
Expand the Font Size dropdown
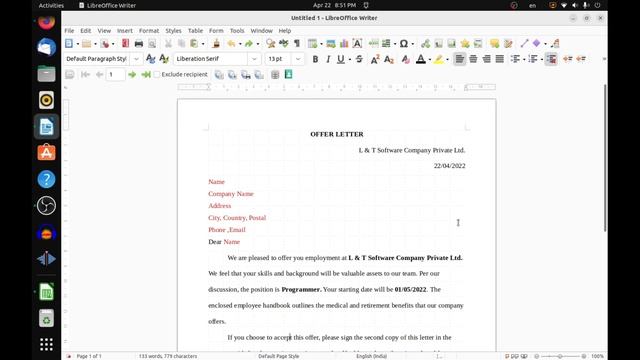click(x=298, y=59)
